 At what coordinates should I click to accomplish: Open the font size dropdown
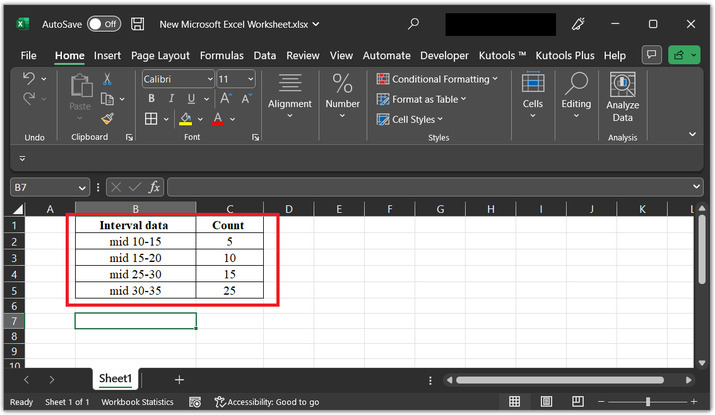pos(250,79)
